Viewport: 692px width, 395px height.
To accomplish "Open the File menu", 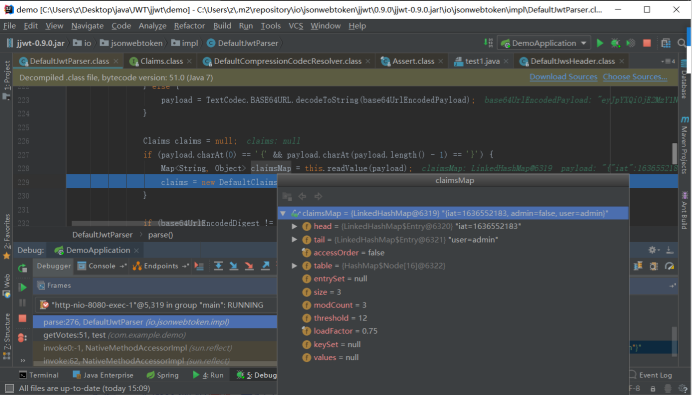I will click(x=9, y=26).
